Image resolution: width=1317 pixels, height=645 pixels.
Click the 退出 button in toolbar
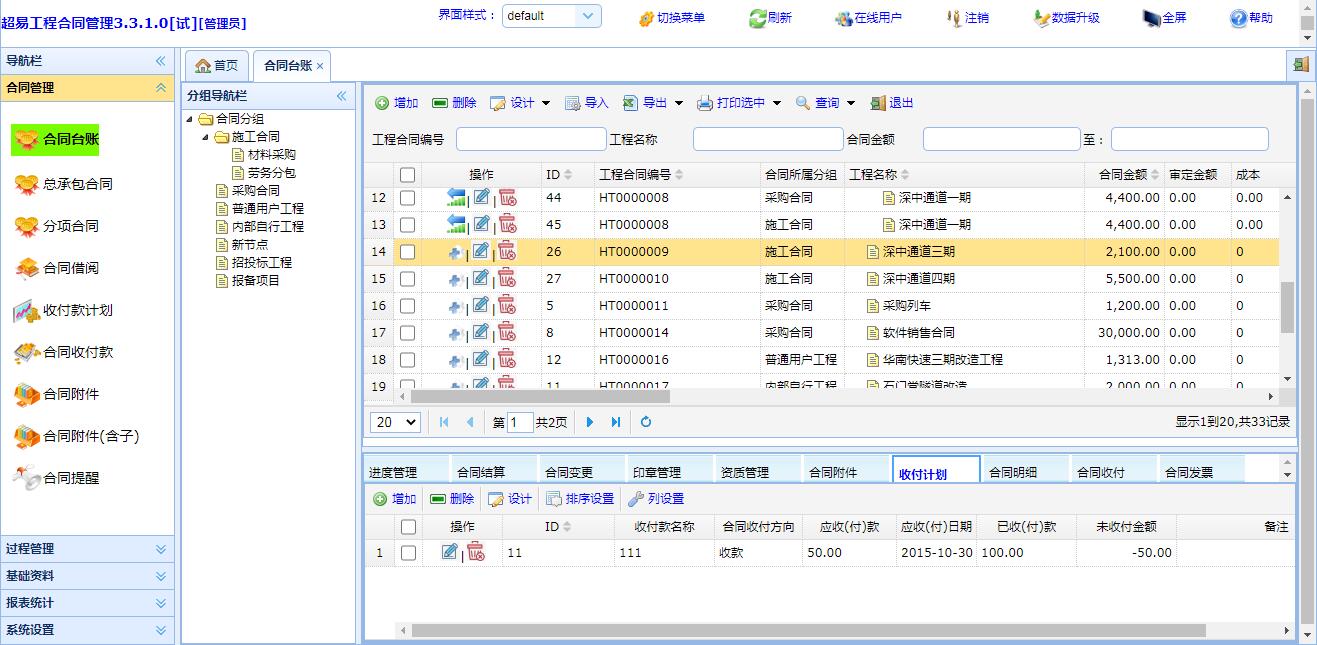[x=891, y=103]
